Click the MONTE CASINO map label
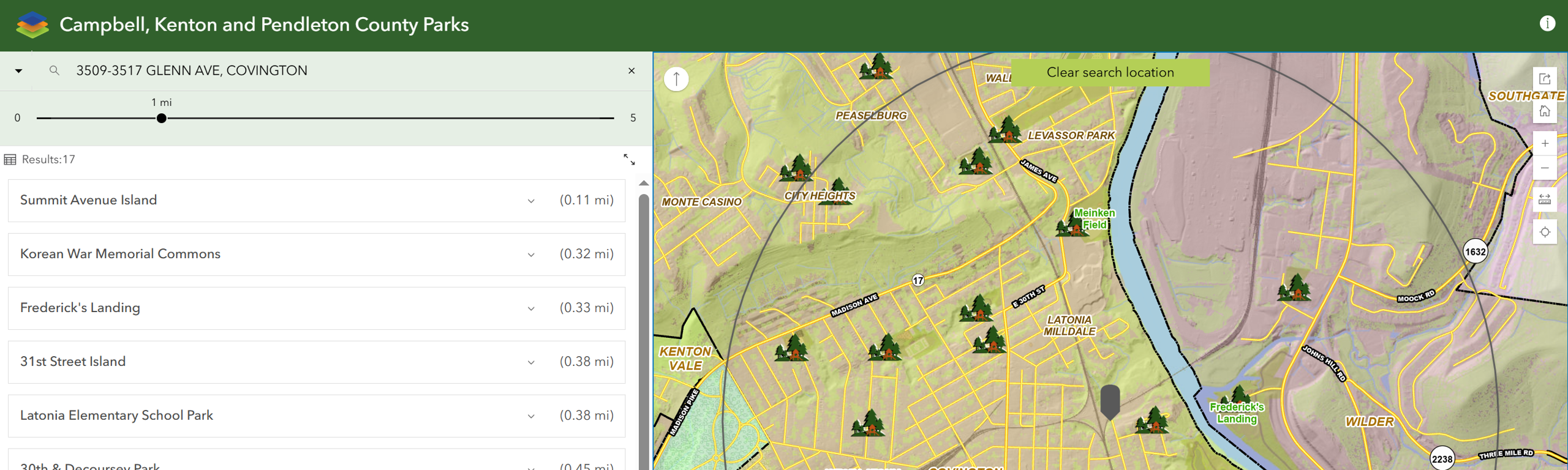This screenshot has width=1568, height=470. 701,202
